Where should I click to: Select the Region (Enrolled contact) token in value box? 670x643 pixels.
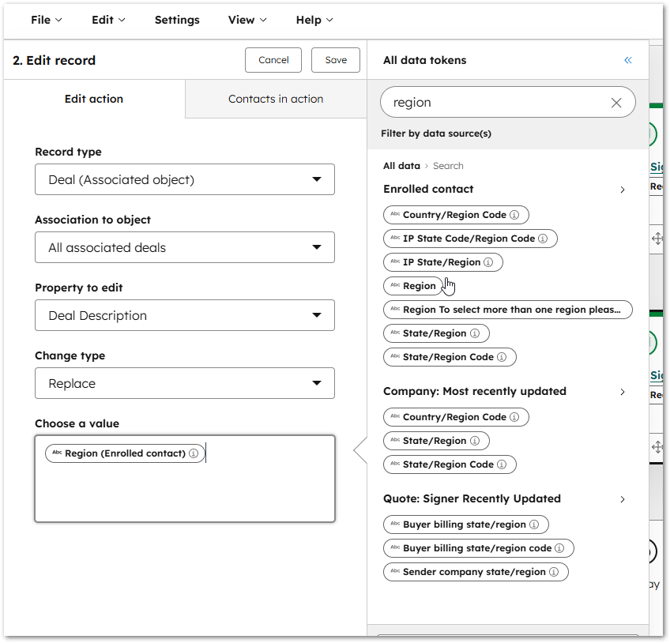tap(125, 453)
